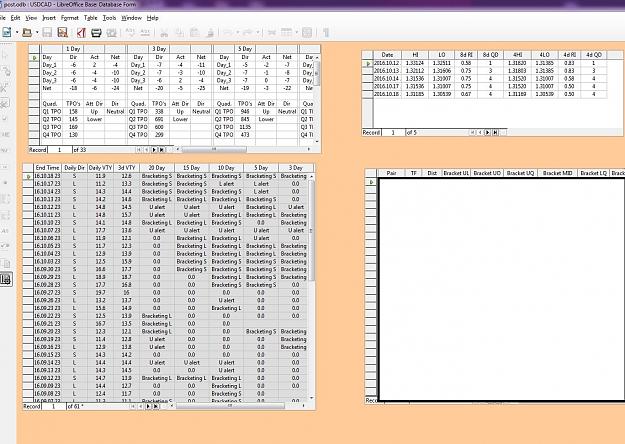The image size is (625, 444).
Task: Expand the Insert Table dropdown arrow
Action: click(296, 32)
